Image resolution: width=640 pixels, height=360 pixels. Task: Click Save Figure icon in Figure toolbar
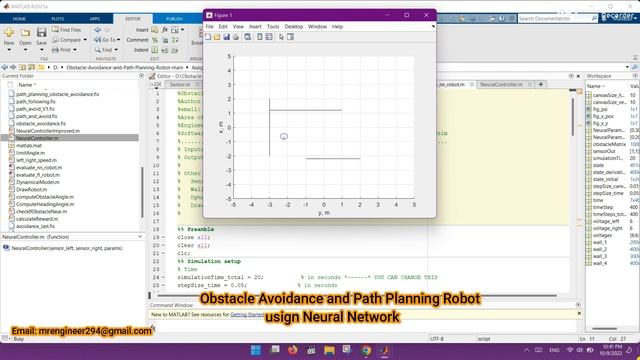click(x=226, y=37)
